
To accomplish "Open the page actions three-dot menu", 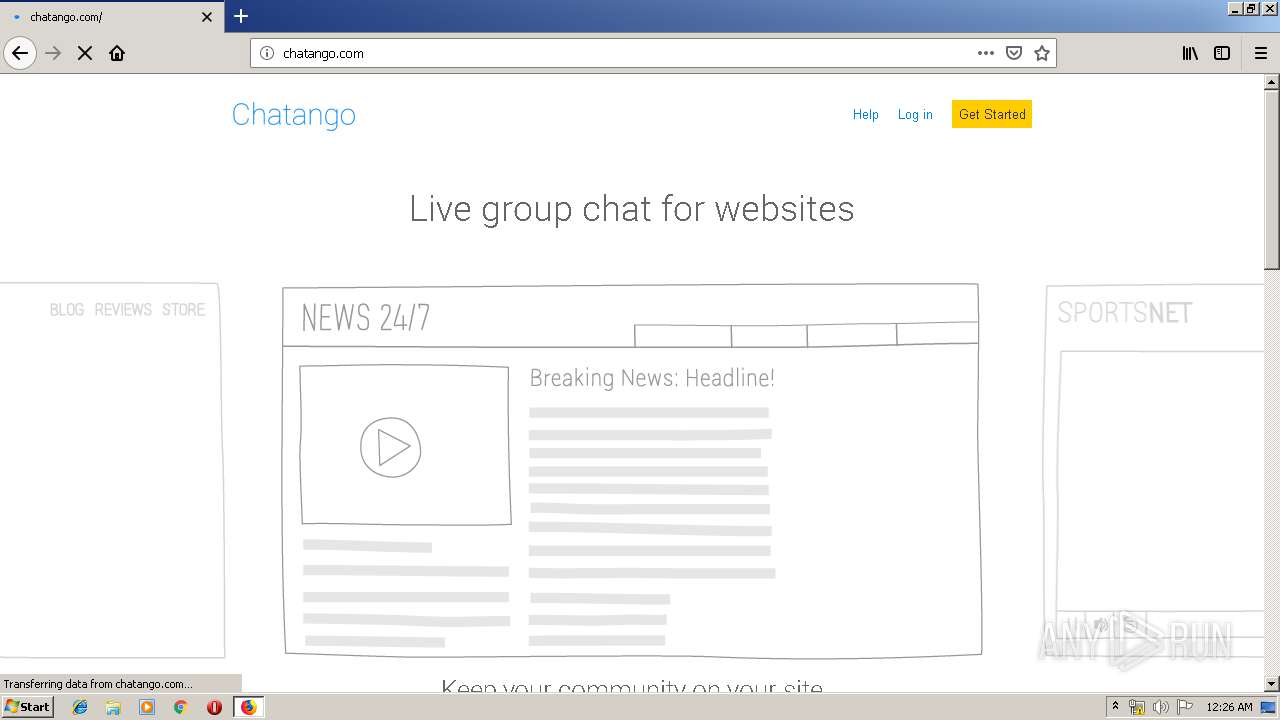I will [x=986, y=53].
